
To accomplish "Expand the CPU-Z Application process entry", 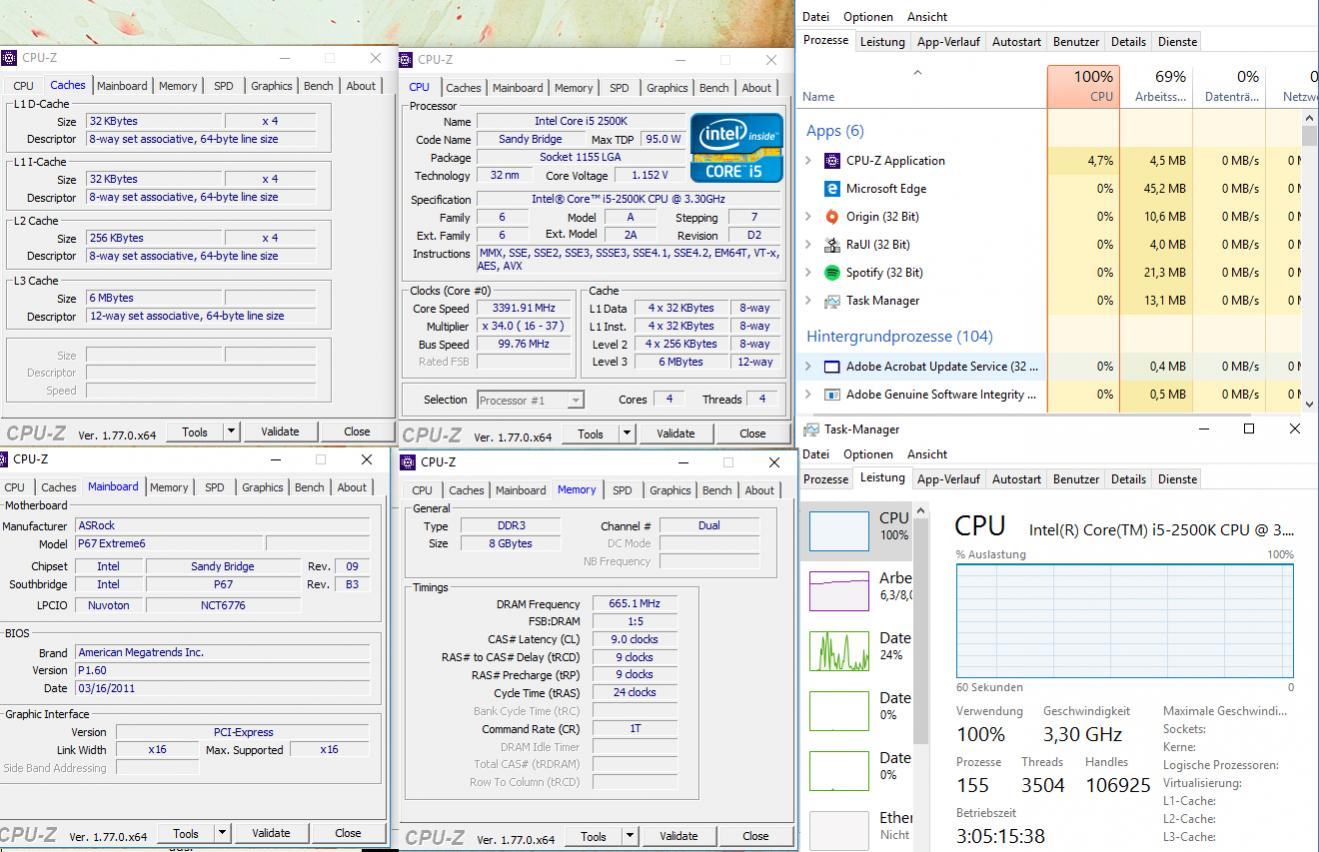I will pyautogui.click(x=809, y=160).
